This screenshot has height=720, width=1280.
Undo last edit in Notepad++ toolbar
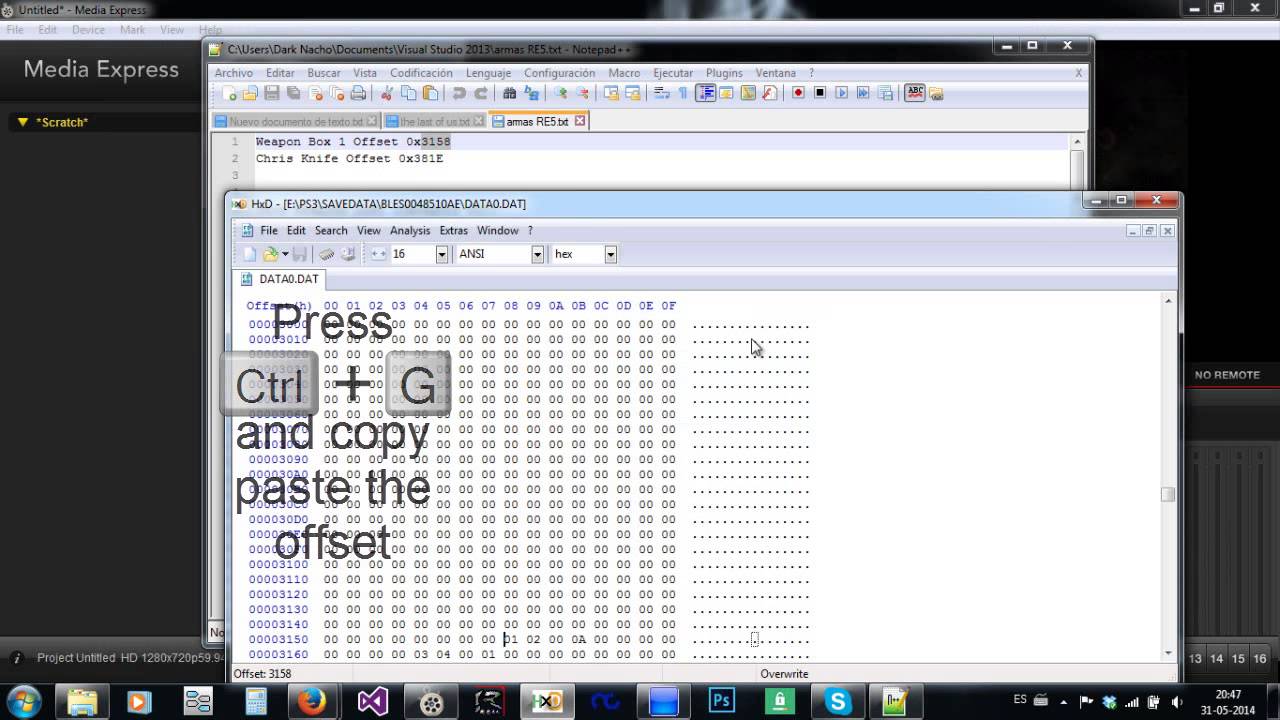(459, 93)
